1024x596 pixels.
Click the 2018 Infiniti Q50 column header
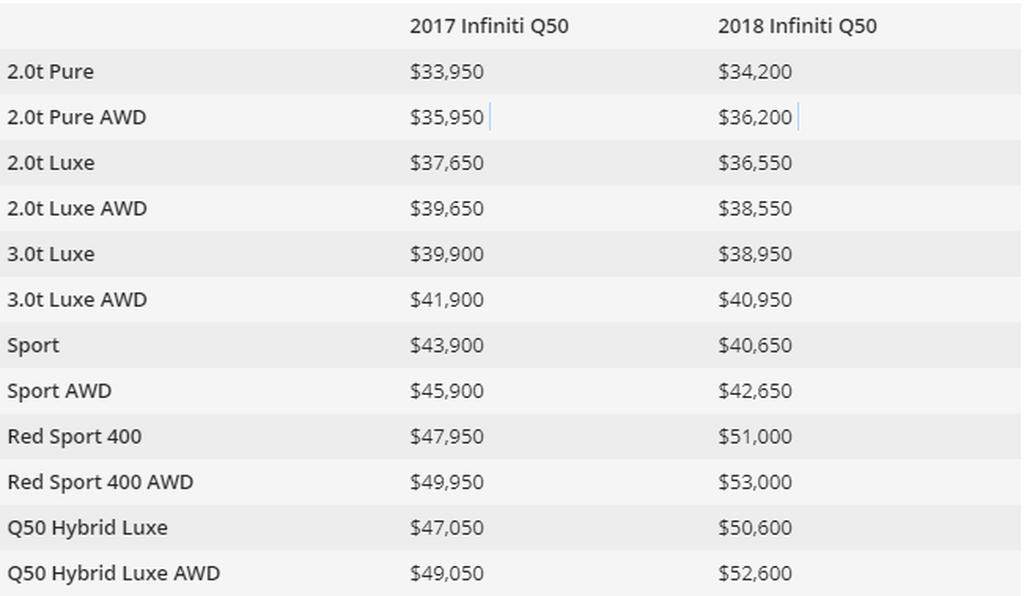coord(796,26)
